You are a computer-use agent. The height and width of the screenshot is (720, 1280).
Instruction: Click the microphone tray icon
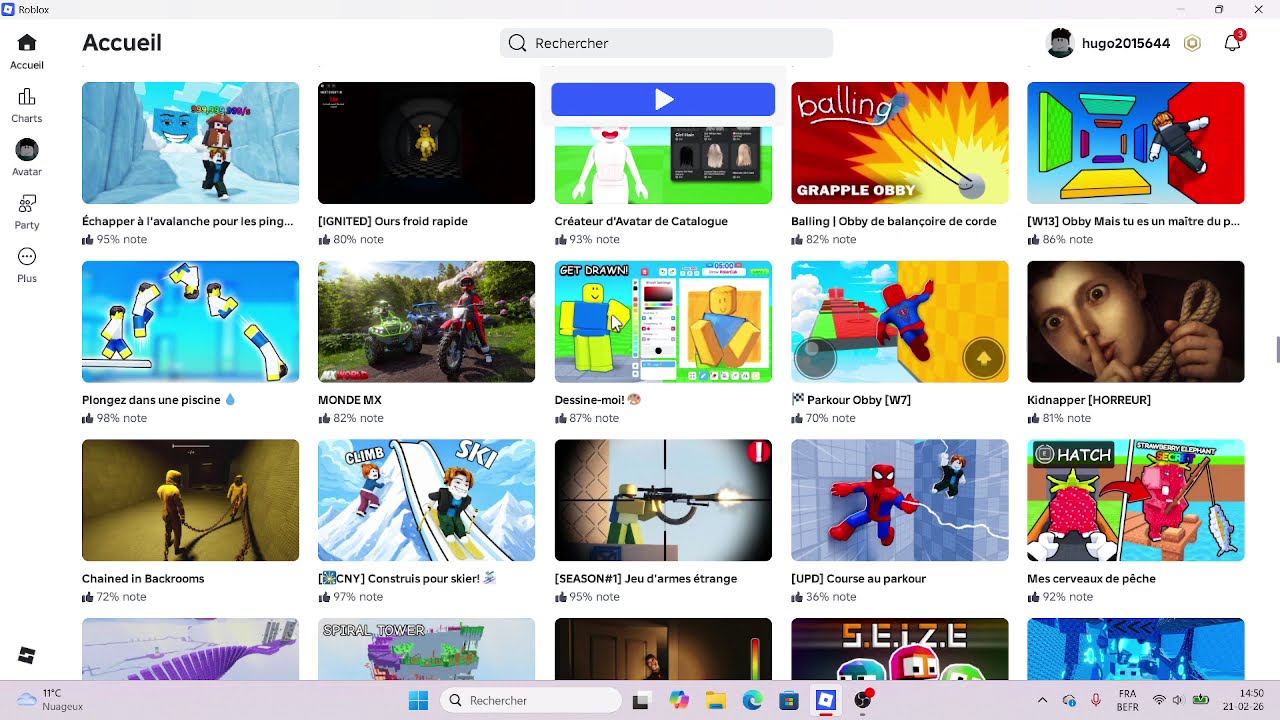click(1096, 700)
